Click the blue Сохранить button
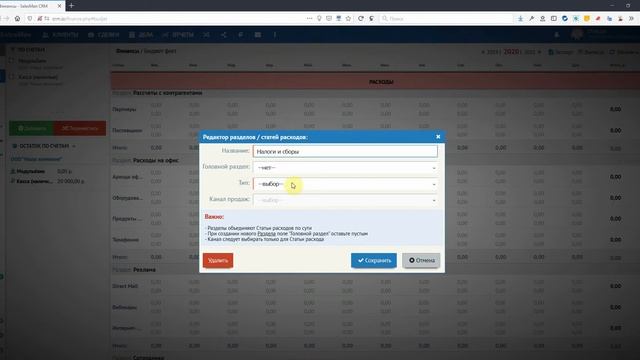 (x=374, y=260)
